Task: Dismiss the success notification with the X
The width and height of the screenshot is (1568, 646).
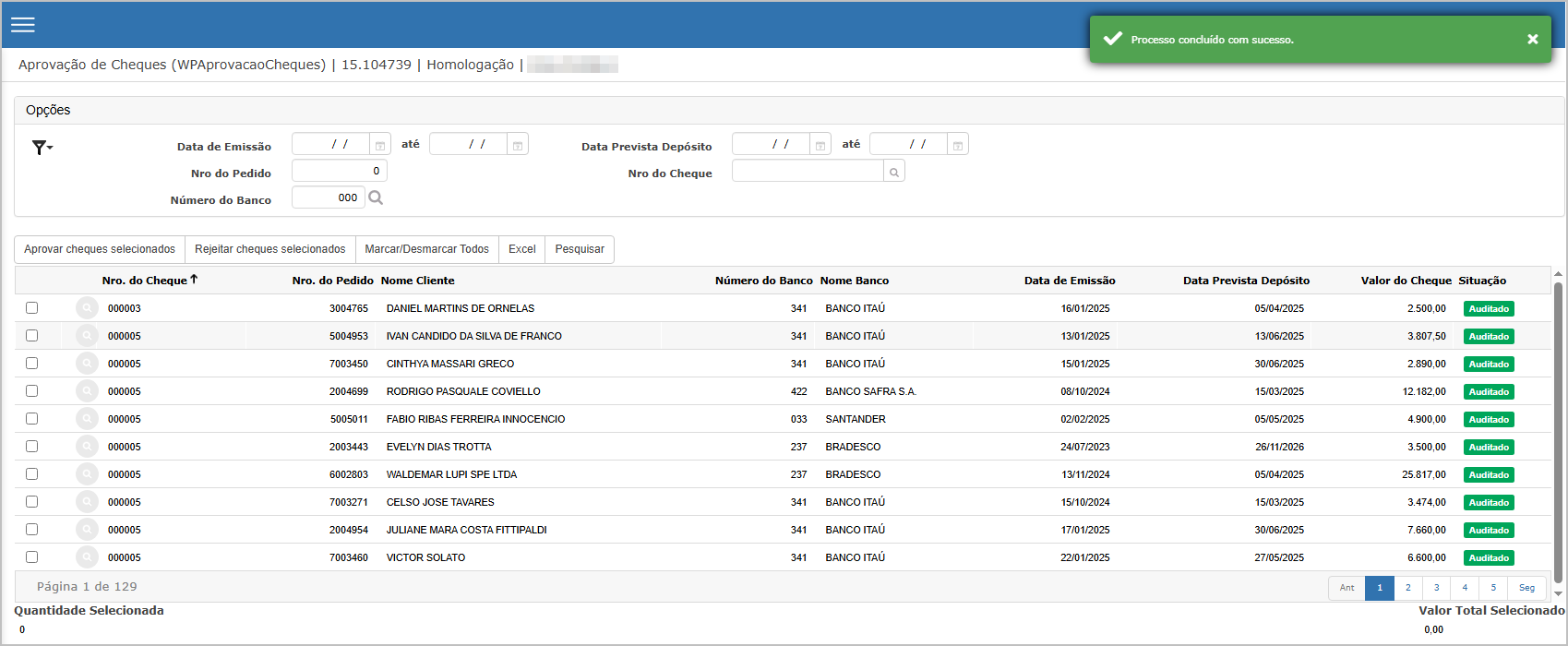Action: (x=1533, y=39)
